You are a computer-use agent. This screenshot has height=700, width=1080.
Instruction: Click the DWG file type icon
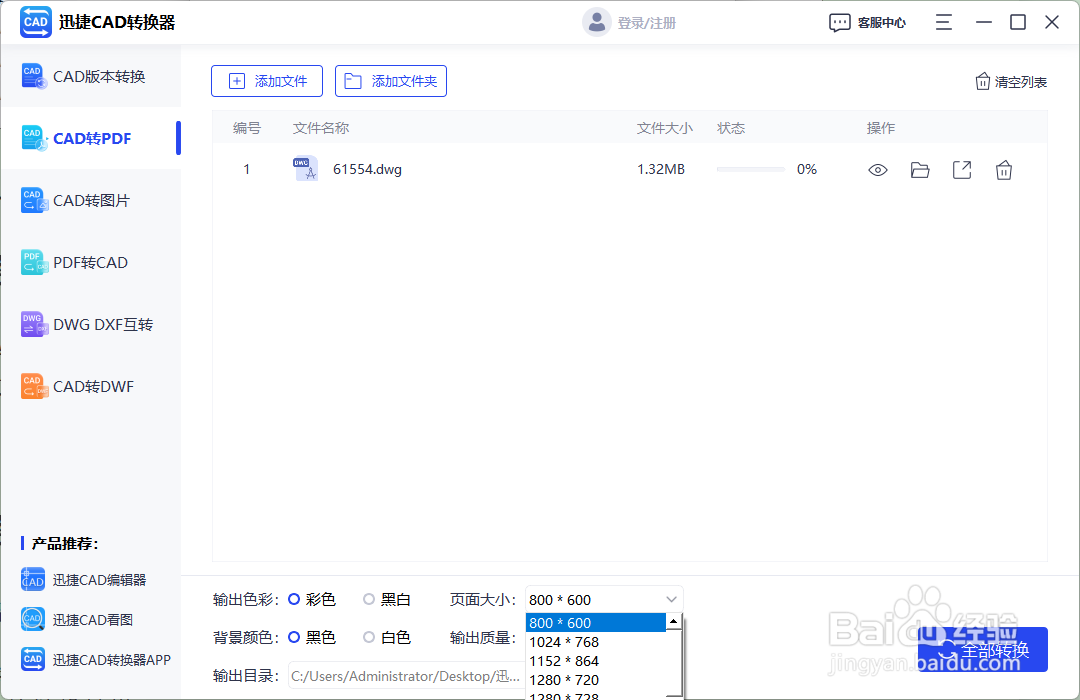coord(305,169)
